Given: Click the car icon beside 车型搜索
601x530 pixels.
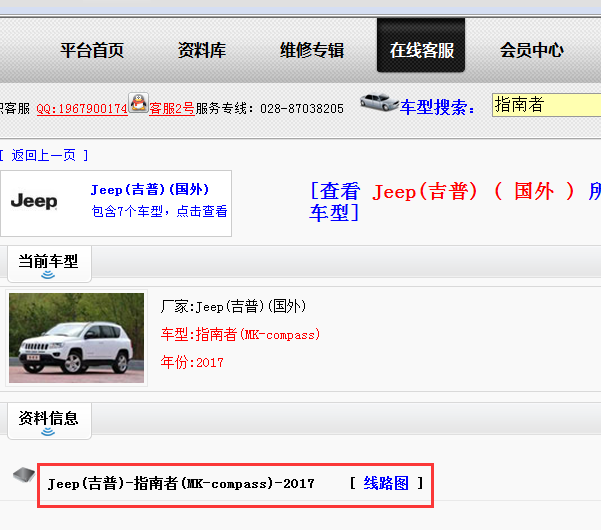Looking at the screenshot, I should click(379, 102).
